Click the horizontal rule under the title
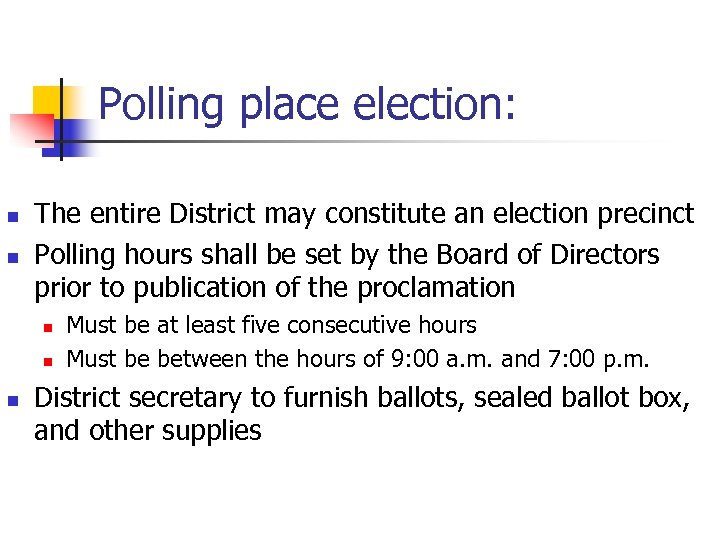 pyautogui.click(x=400, y=141)
